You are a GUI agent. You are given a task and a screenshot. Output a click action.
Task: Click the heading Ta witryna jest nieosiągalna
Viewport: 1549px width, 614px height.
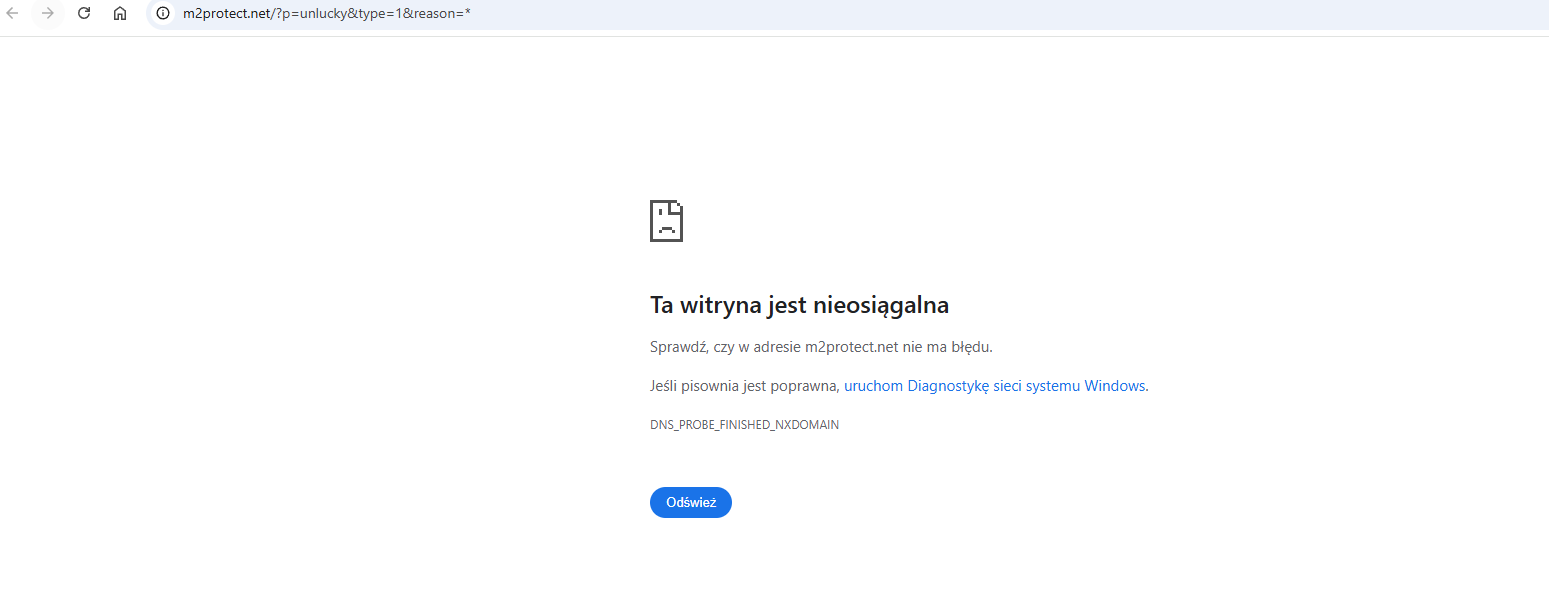pos(799,305)
